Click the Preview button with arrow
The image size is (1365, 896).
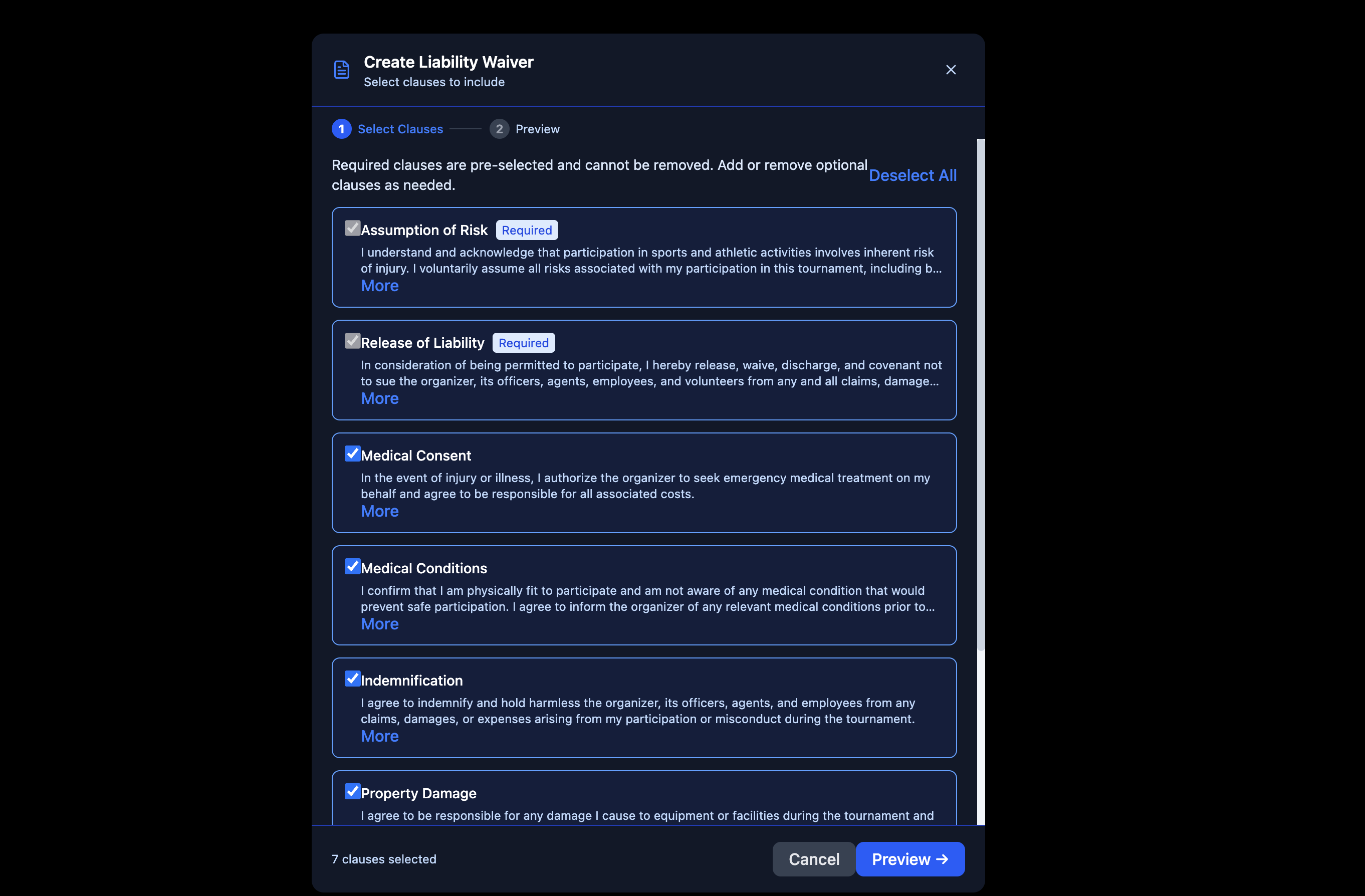(x=910, y=859)
